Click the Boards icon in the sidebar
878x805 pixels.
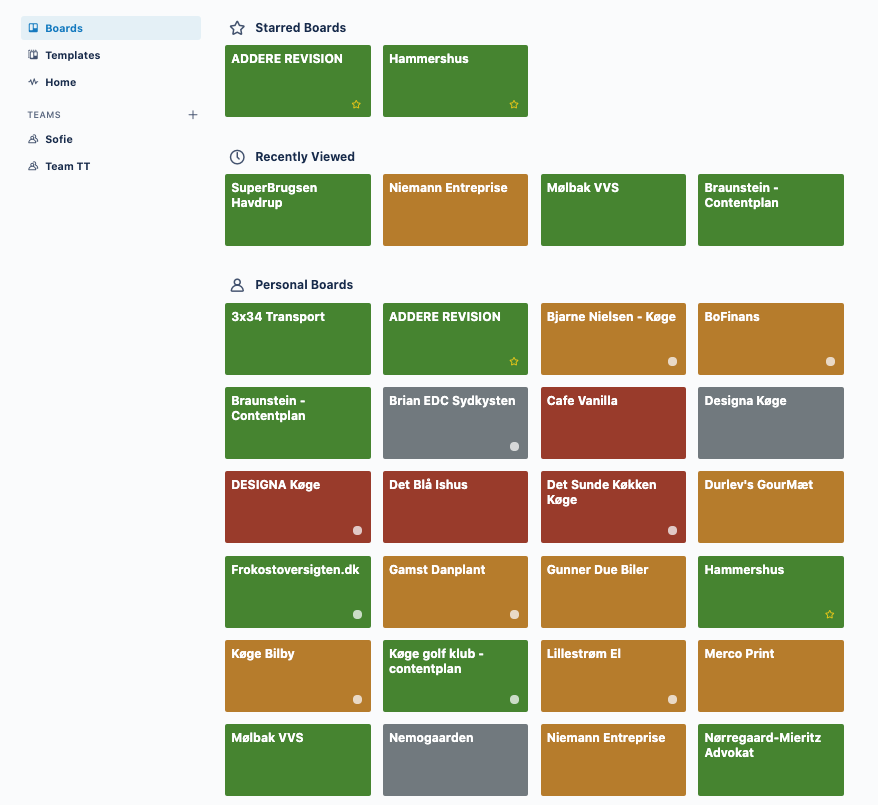(34, 28)
